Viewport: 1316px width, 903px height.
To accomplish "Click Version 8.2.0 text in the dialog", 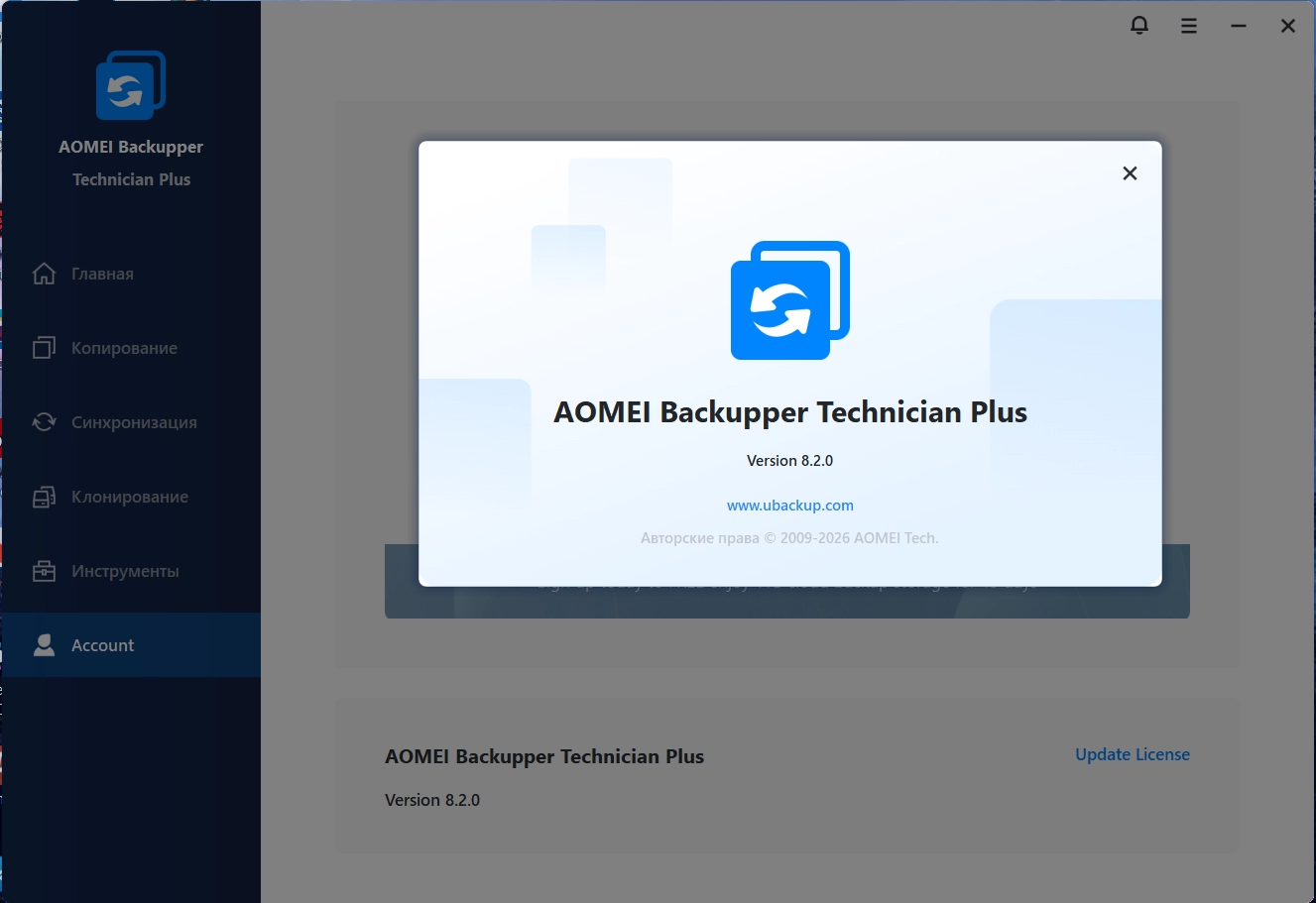I will [x=790, y=461].
